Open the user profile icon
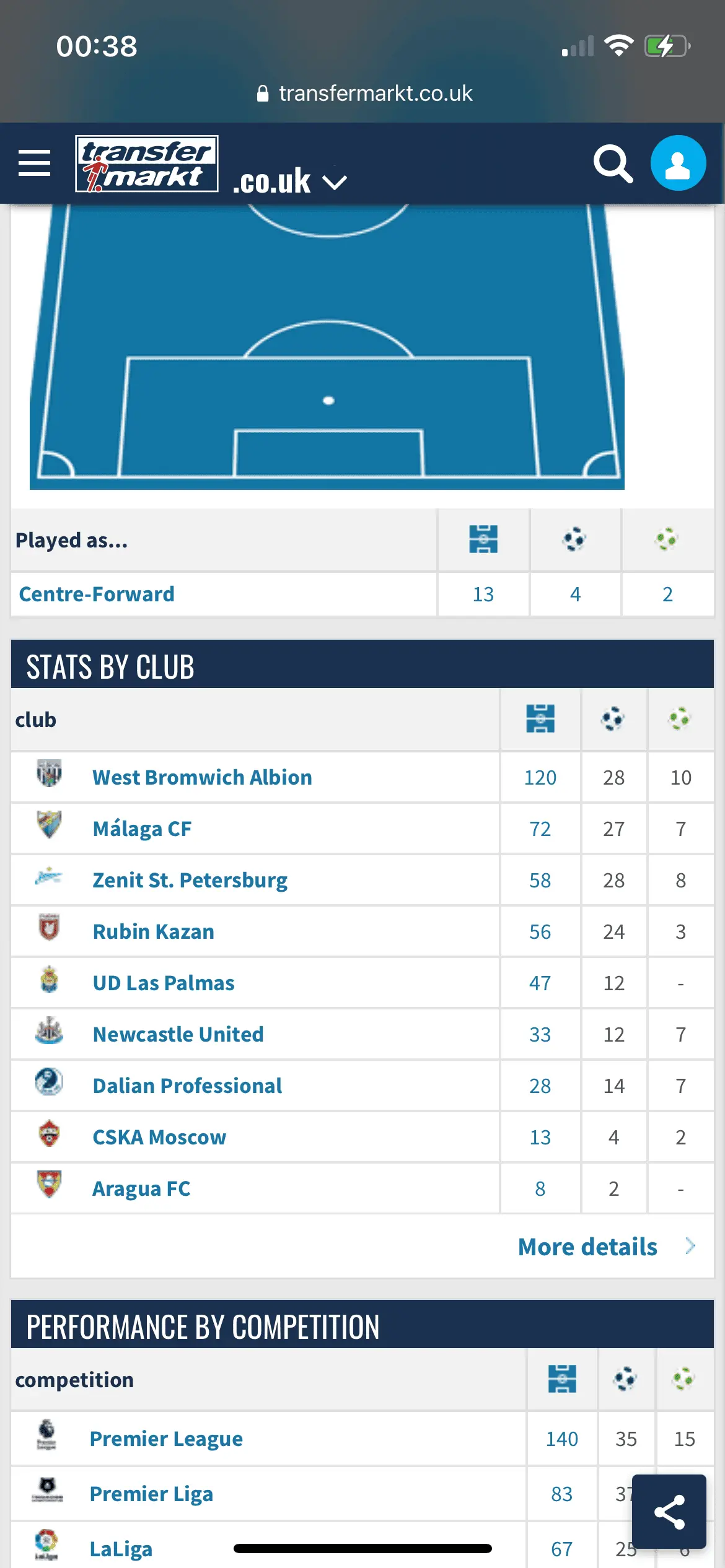725x1568 pixels. [x=678, y=163]
